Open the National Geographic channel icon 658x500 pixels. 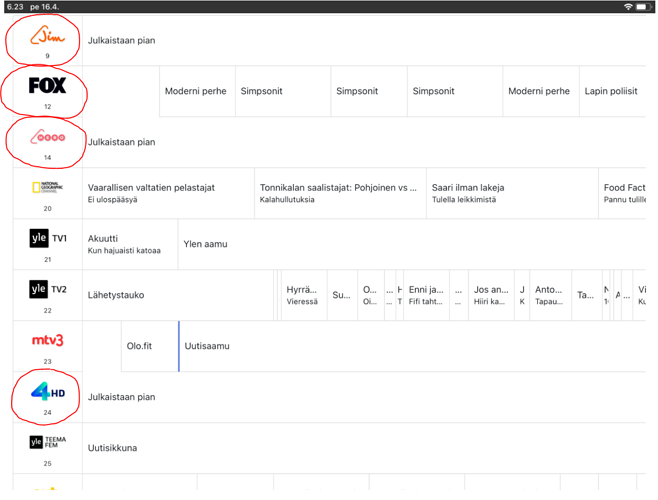47,188
